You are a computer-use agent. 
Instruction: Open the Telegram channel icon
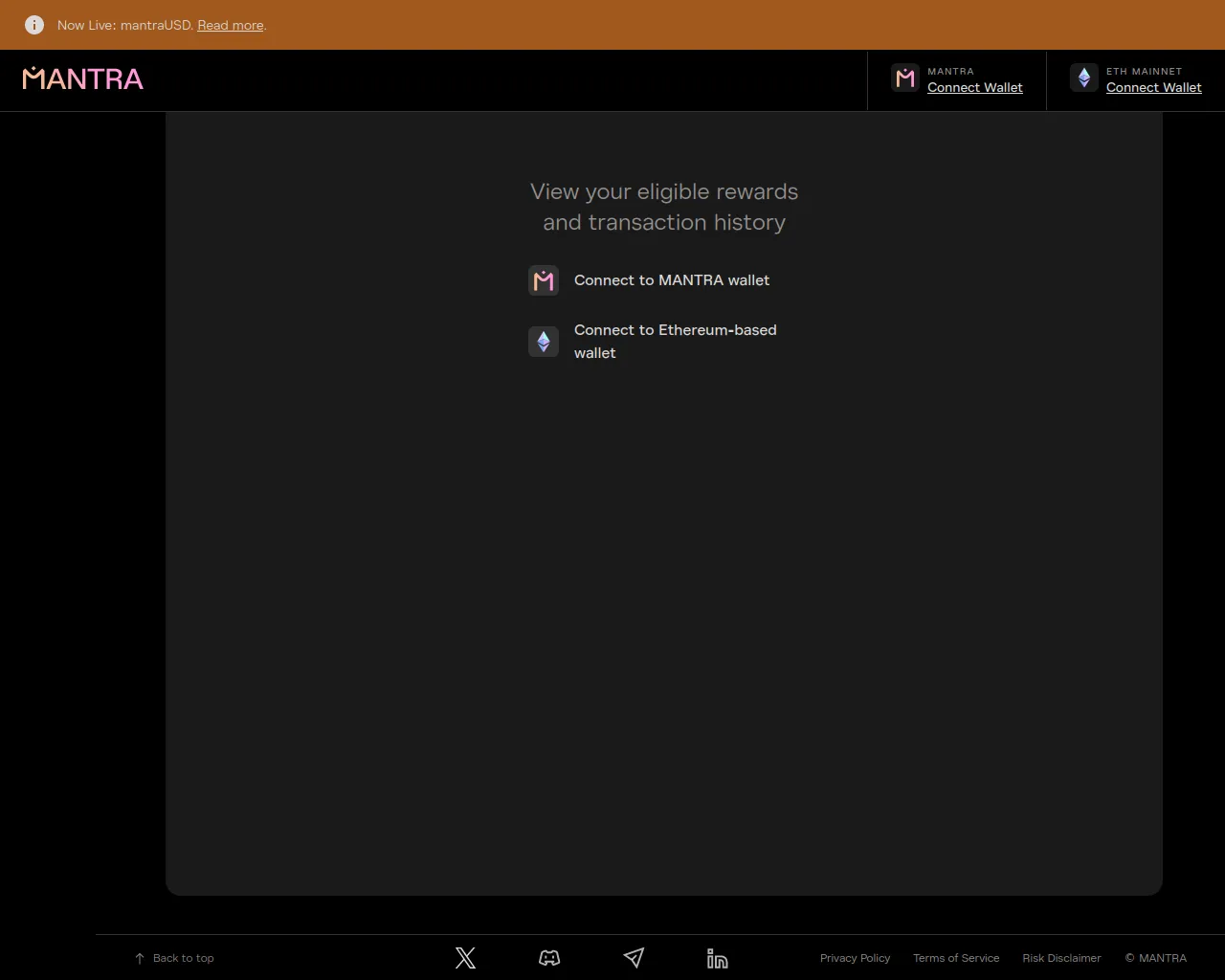[634, 958]
